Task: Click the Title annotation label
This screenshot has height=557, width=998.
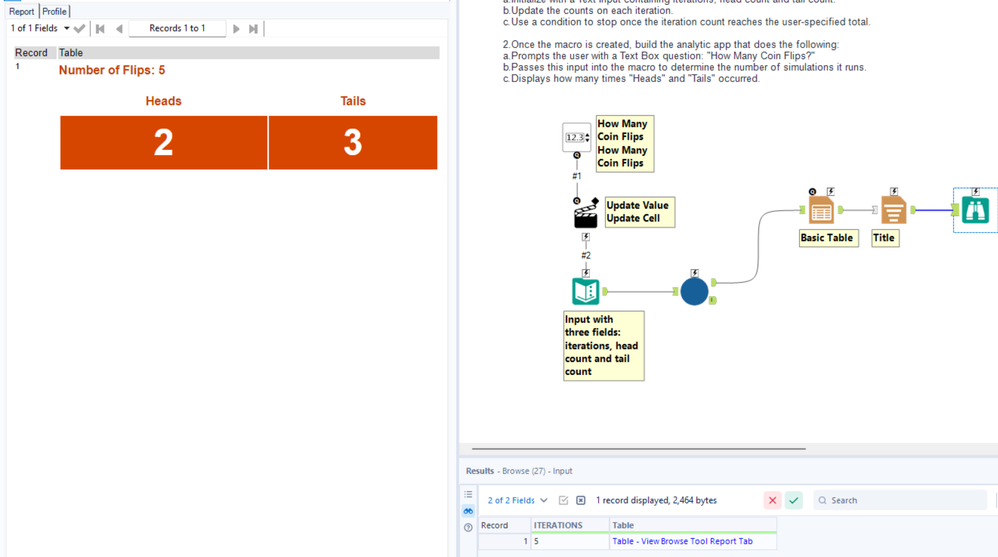Action: click(885, 238)
